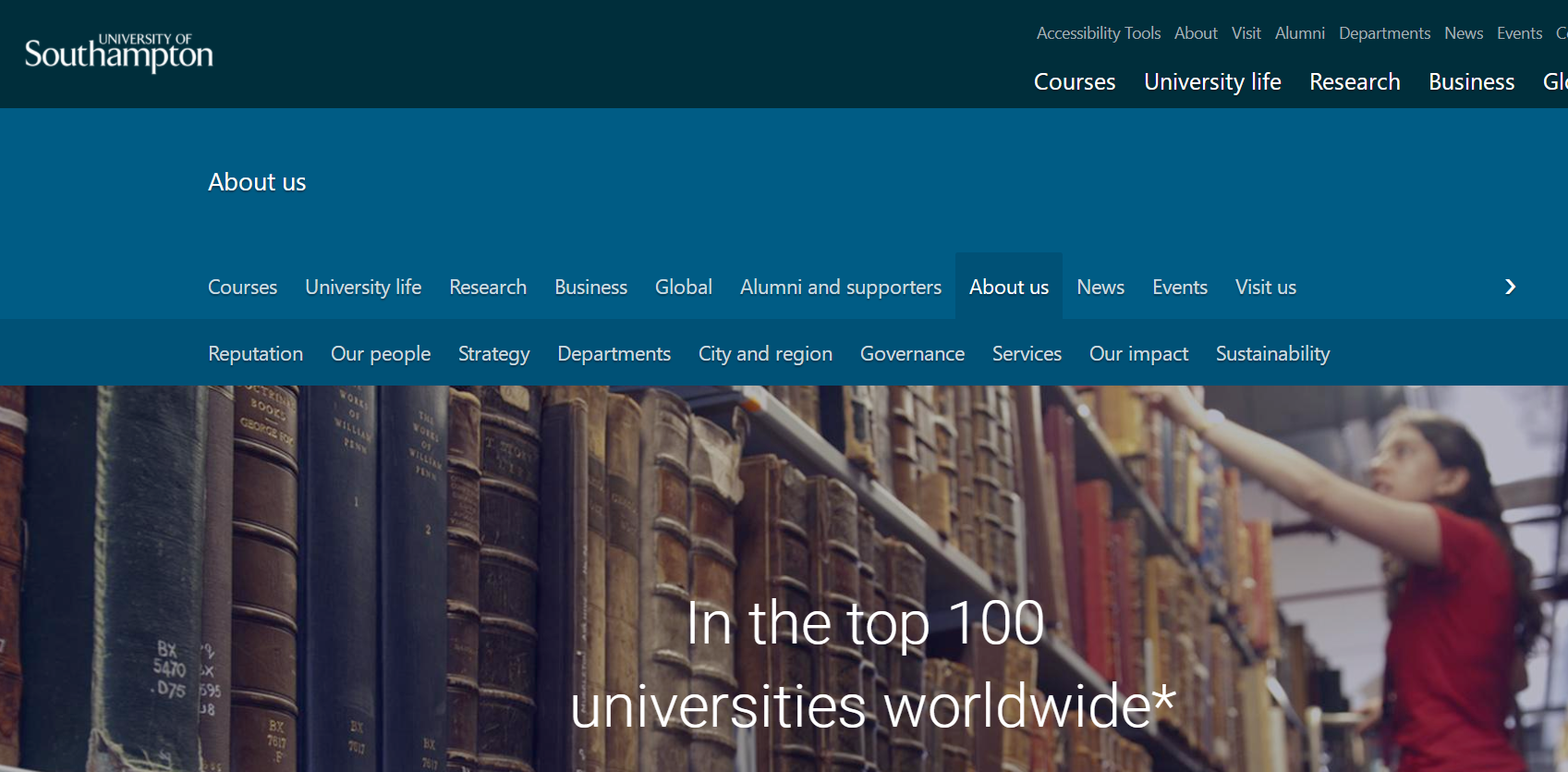Viewport: 1568px width, 772px height.
Task: Go to Research in the main header
Action: click(1354, 82)
